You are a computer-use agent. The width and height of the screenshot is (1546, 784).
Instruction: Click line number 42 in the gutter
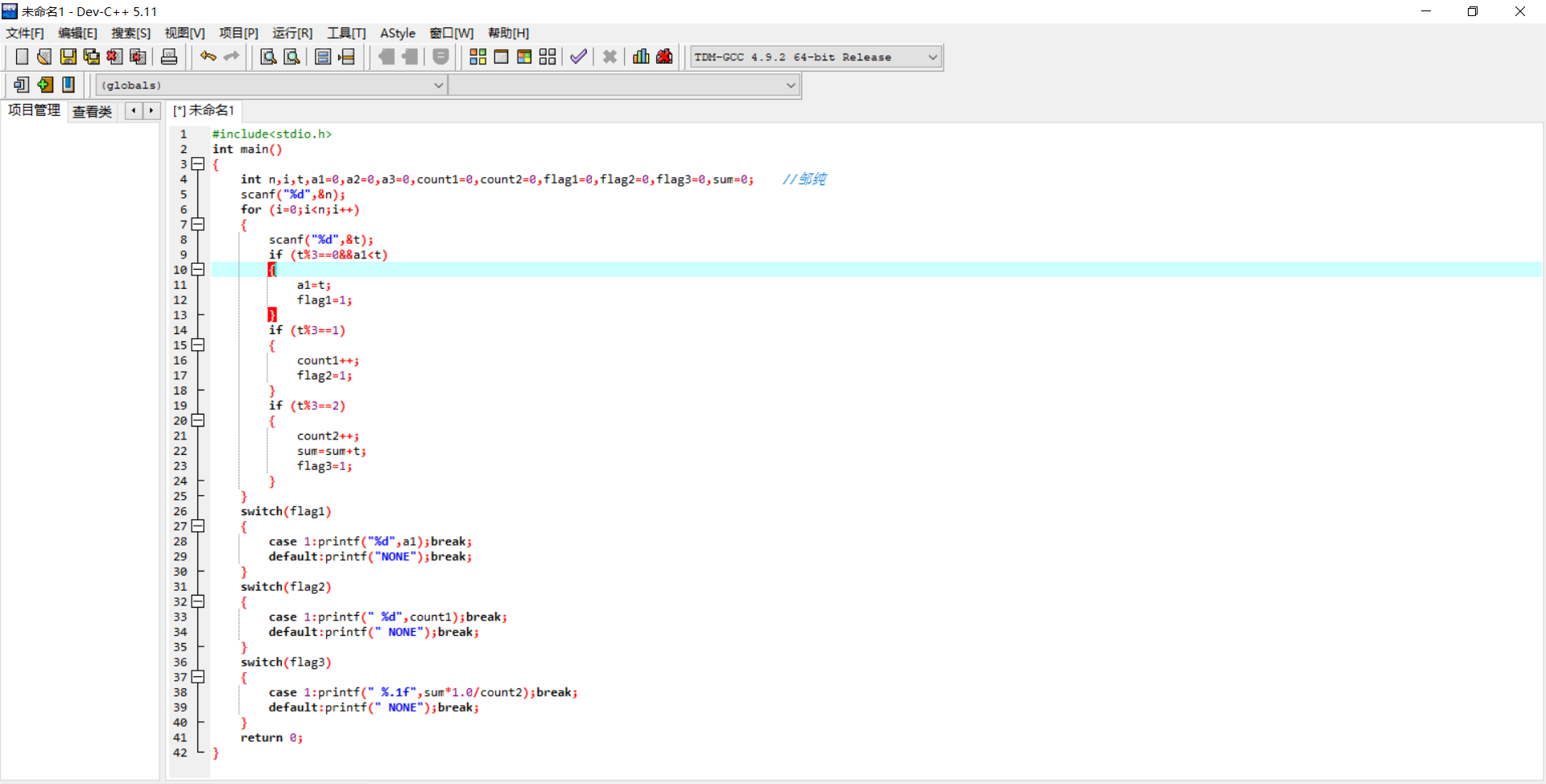[180, 753]
